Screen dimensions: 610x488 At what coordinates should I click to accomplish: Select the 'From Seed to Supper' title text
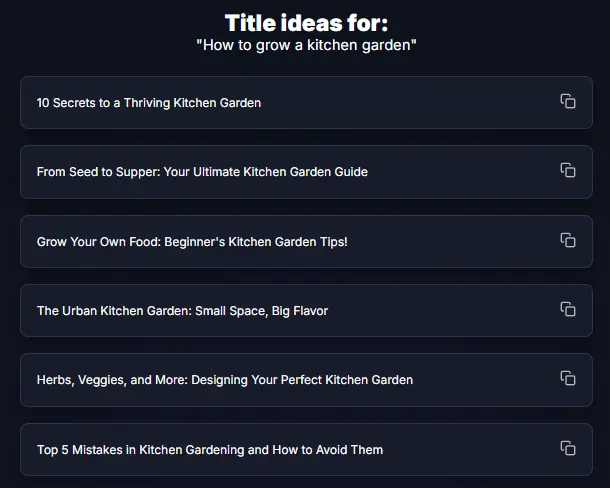pyautogui.click(x=202, y=172)
